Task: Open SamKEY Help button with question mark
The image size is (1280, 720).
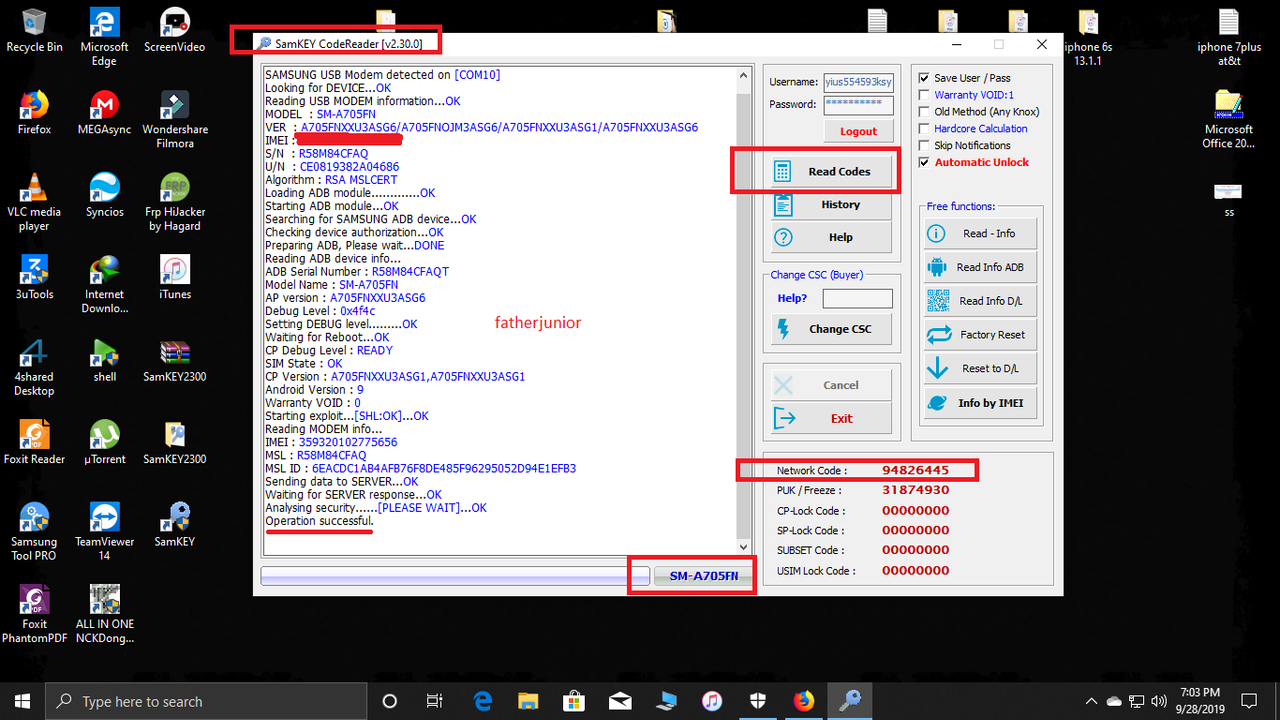Action: (830, 237)
